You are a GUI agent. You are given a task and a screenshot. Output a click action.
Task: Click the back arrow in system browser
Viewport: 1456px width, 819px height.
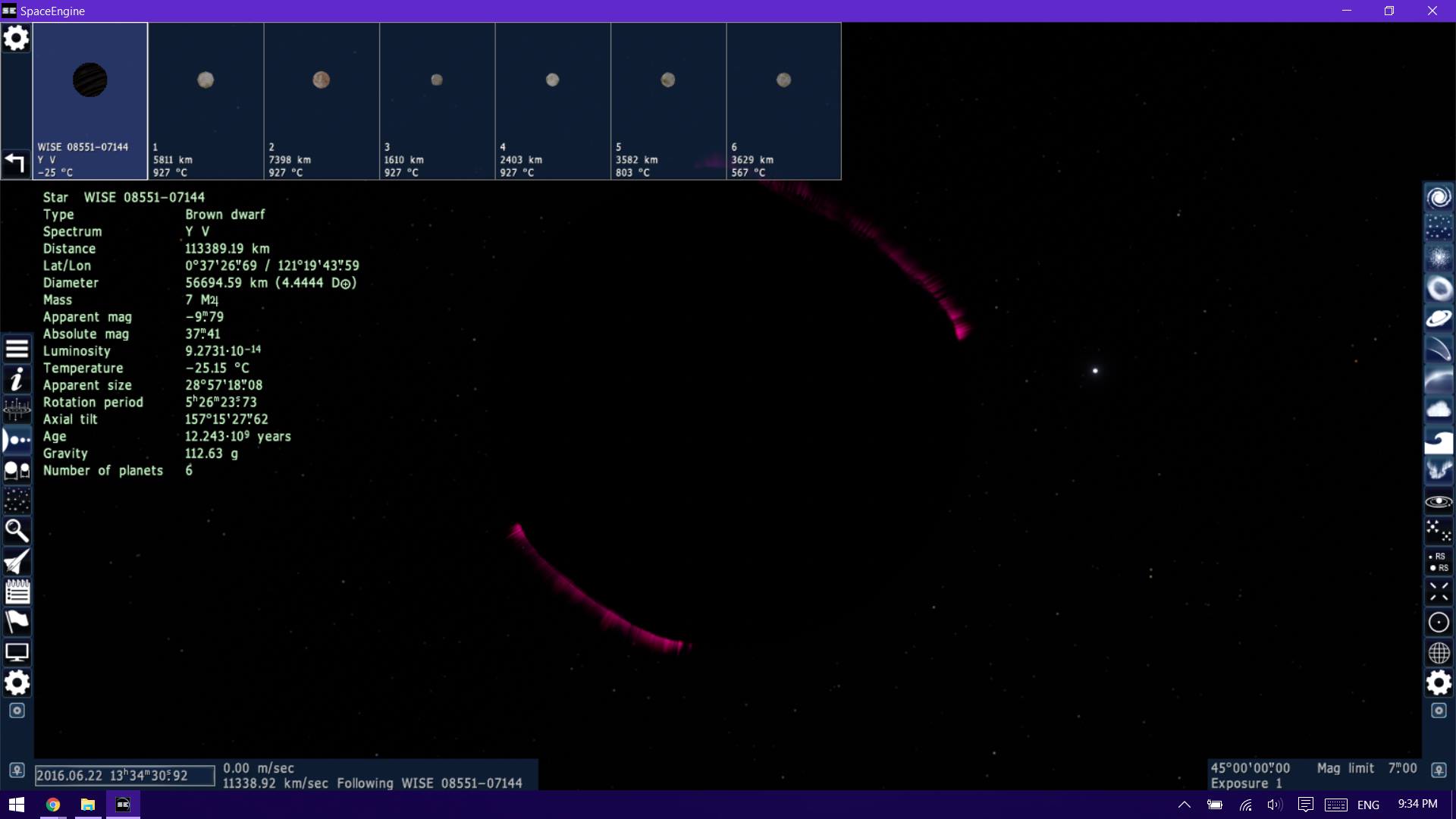[x=15, y=162]
